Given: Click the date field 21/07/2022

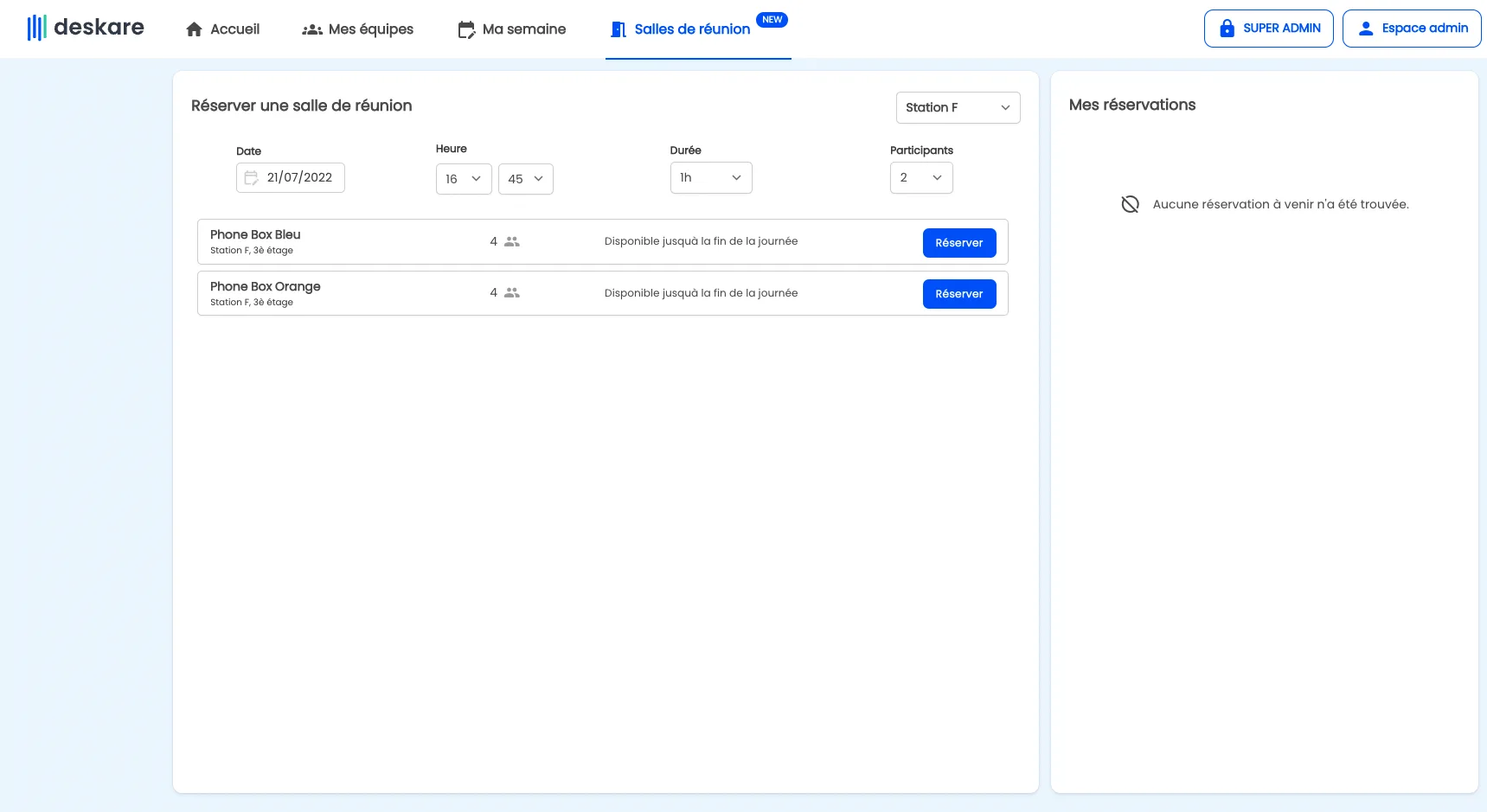Looking at the screenshot, I should [291, 177].
